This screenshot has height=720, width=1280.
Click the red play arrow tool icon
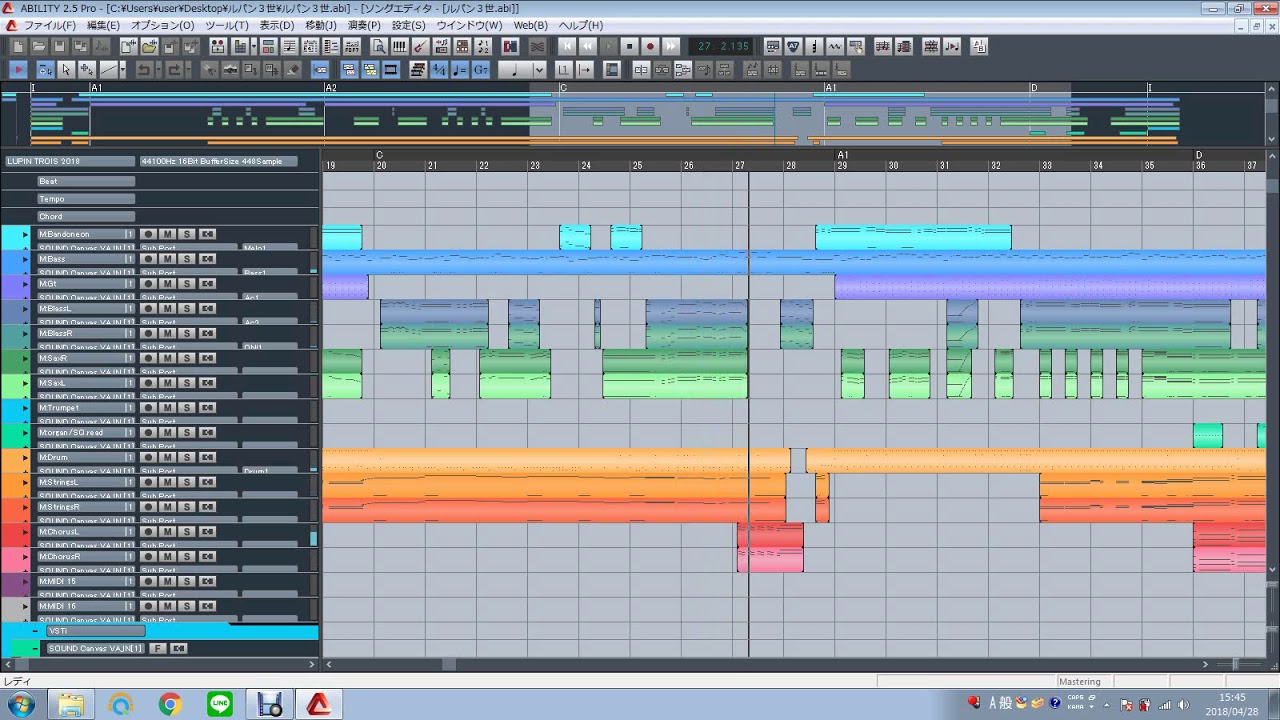18,69
